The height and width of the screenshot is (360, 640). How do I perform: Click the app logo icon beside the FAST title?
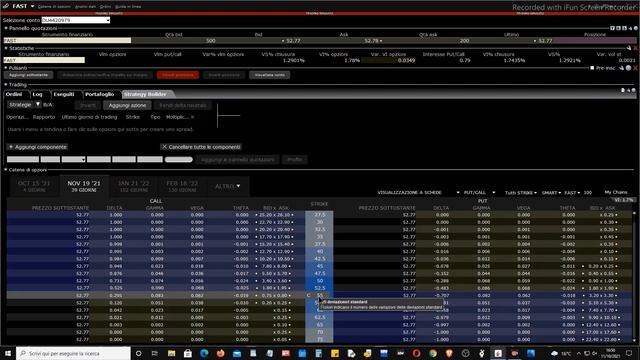[x=5, y=6]
